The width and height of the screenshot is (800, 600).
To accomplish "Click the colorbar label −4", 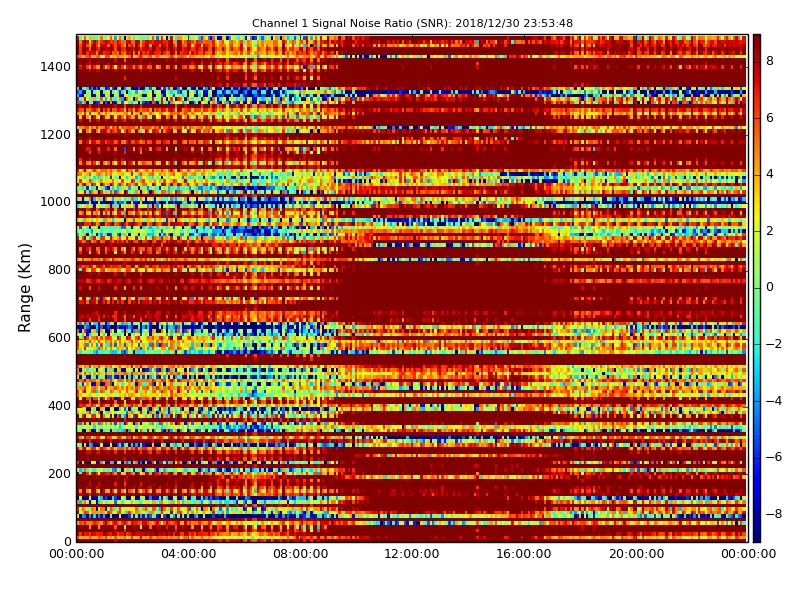I will point(774,401).
